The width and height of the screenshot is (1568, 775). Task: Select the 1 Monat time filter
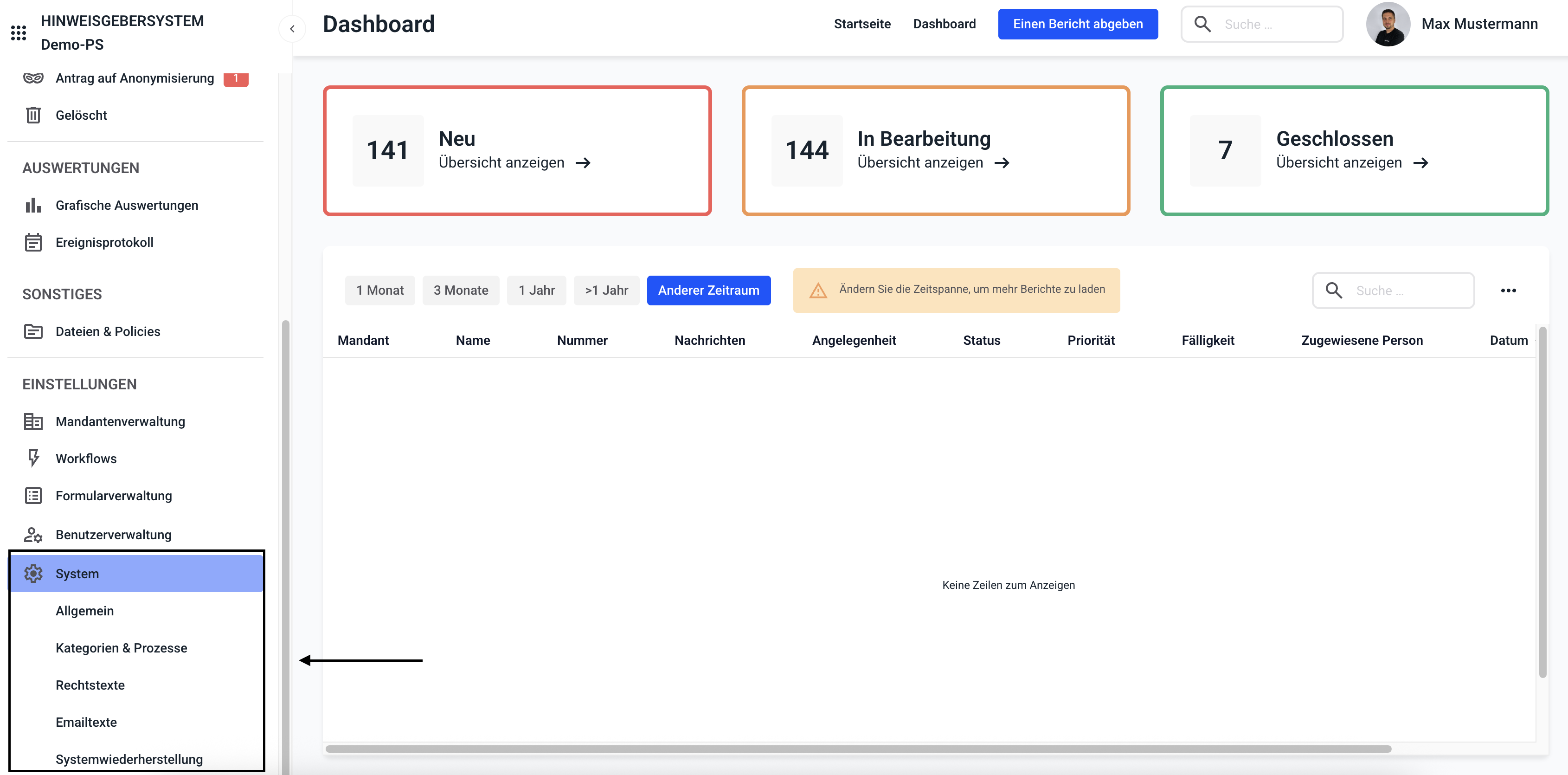click(380, 291)
